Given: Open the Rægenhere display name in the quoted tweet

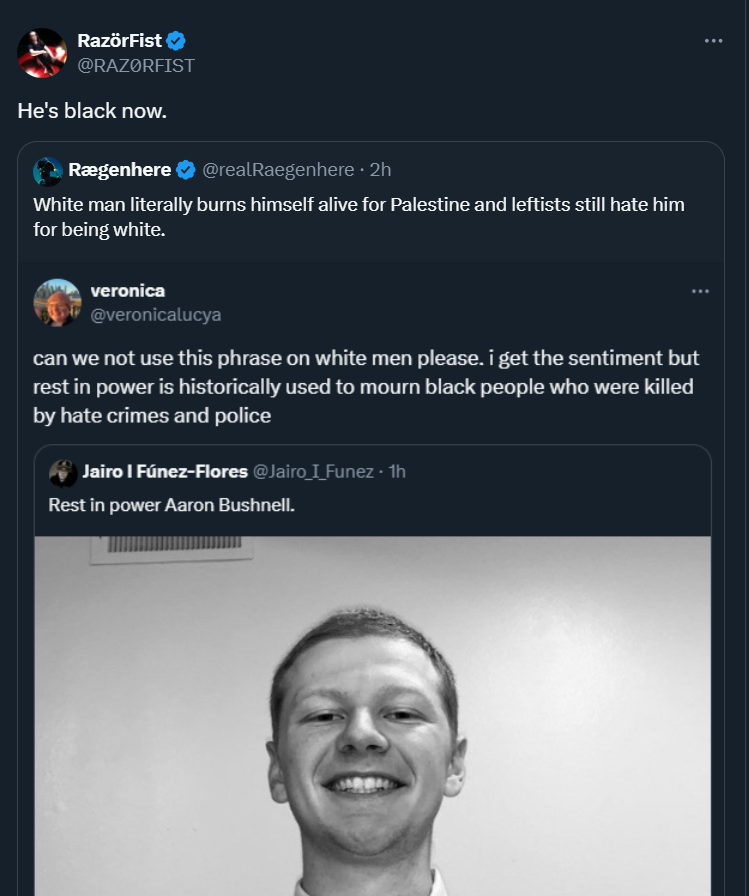Looking at the screenshot, I should click(120, 170).
